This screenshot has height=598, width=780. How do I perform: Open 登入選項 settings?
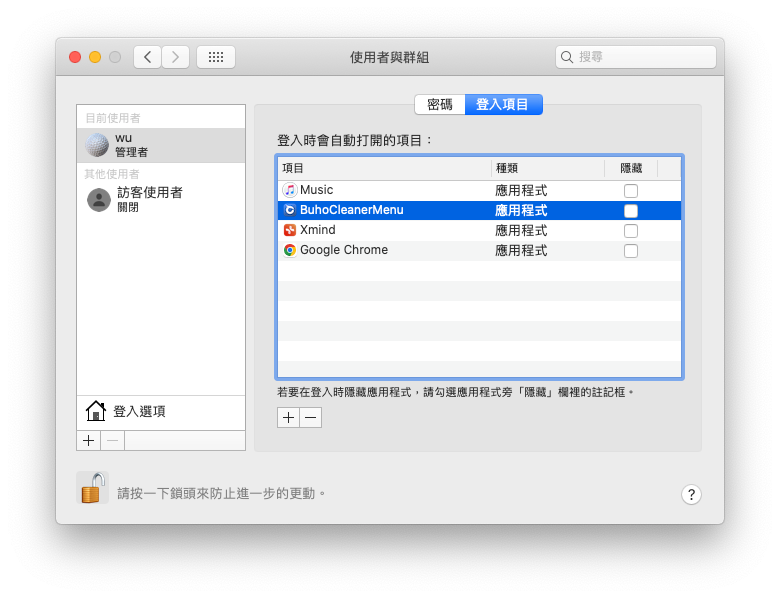pos(161,411)
